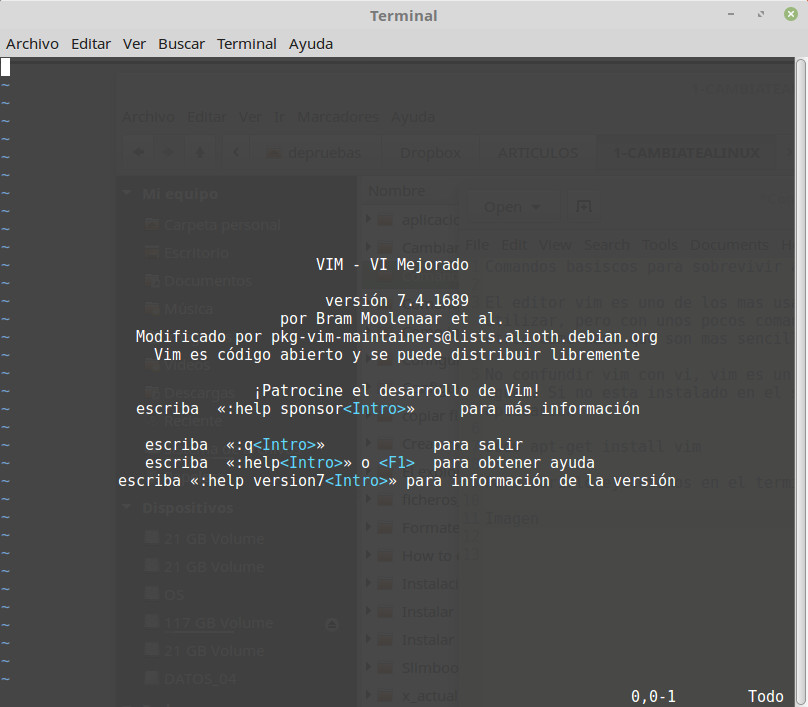Screen dimensions: 808x707
Task: Open Documents menu in background text editor
Action: (x=729, y=245)
